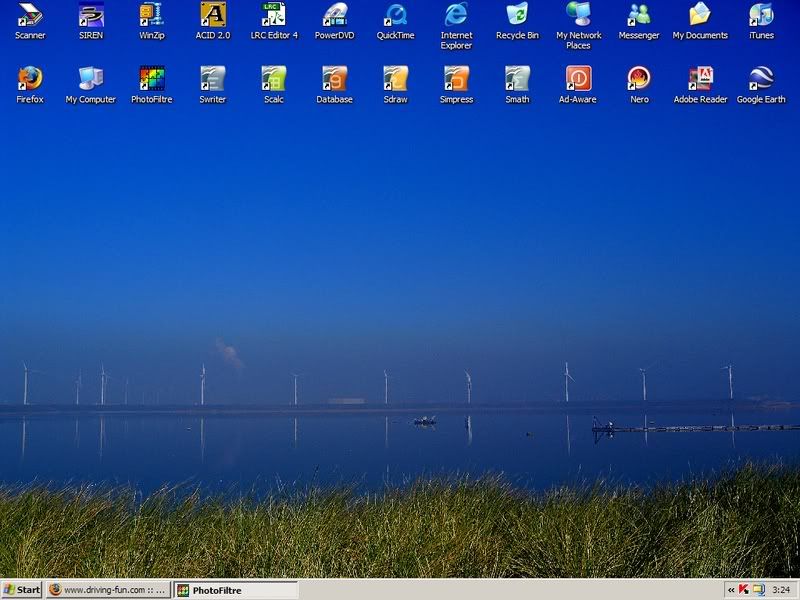Switch to the www.driving-fun.com taskbar window
This screenshot has width=800, height=600.
coord(108,590)
